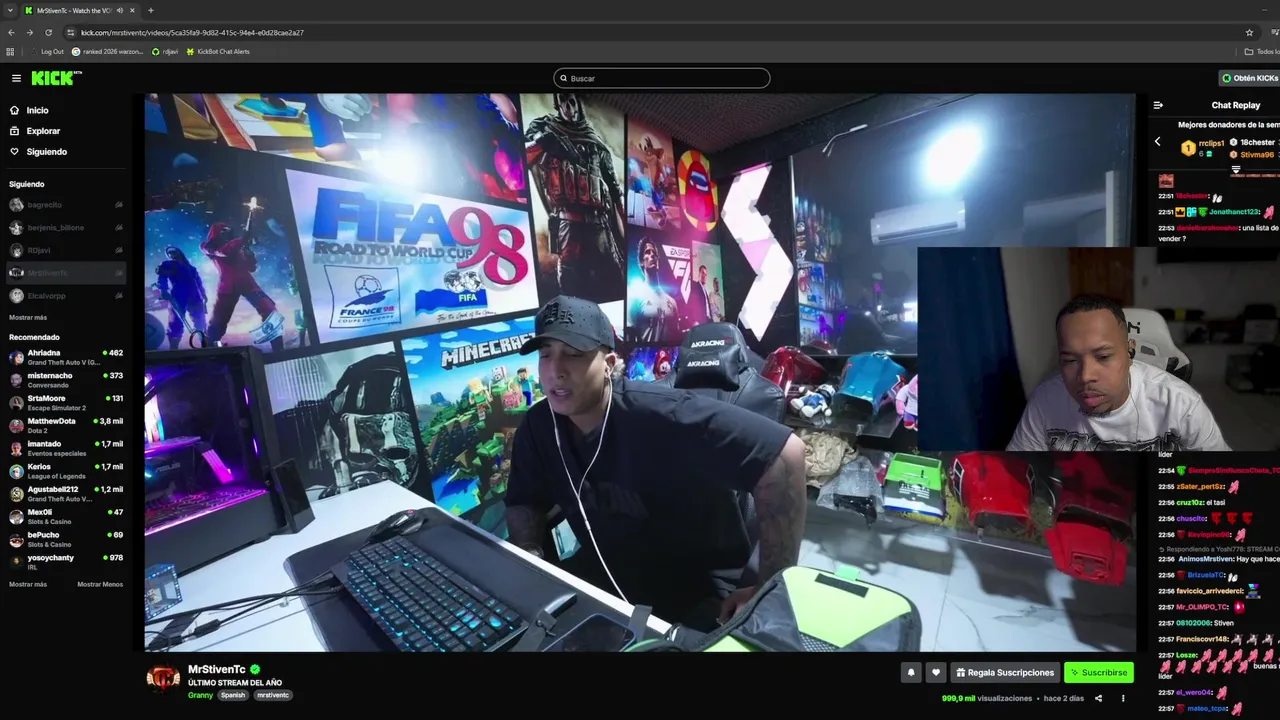1280x720 pixels.
Task: Open the KickBot Chat Alerts bookmark
Action: click(x=217, y=51)
